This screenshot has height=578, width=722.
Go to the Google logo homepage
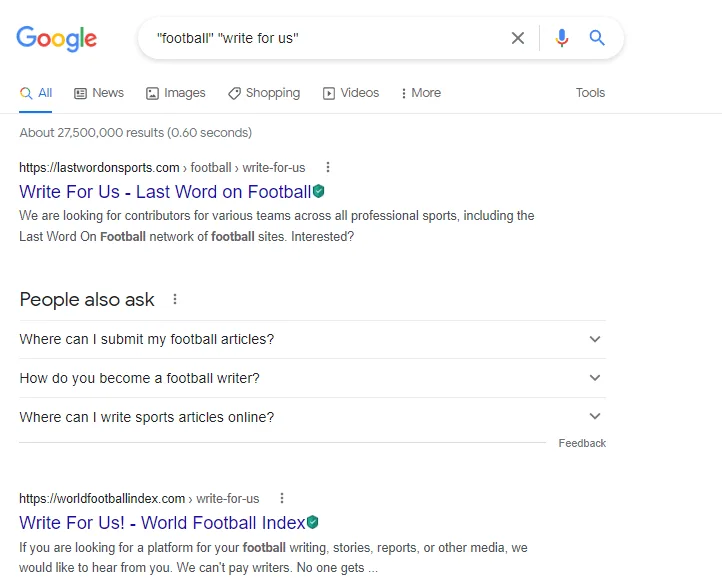tap(57, 39)
